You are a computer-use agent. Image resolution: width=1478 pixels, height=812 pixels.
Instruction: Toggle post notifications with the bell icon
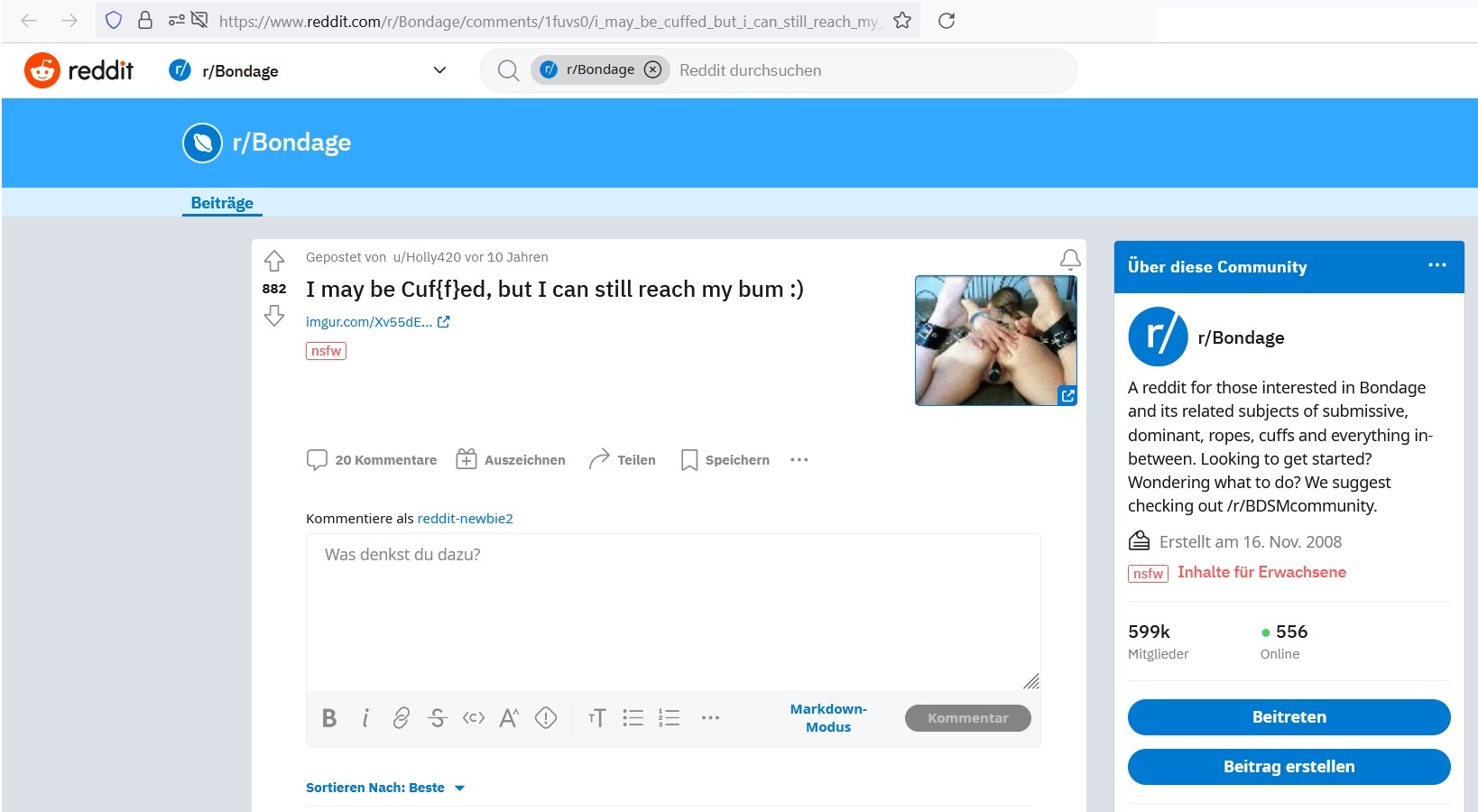click(x=1070, y=260)
